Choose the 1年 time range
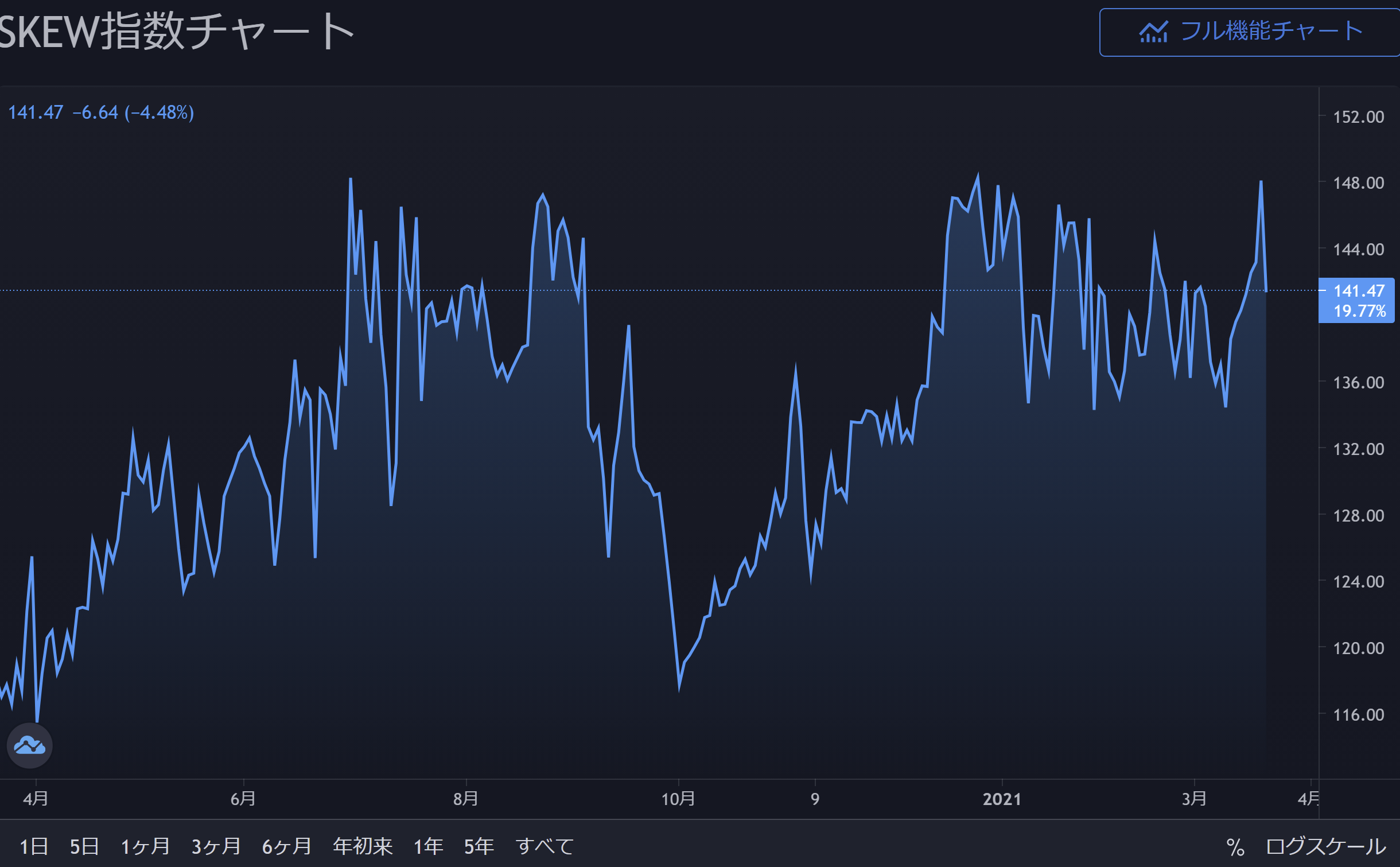This screenshot has height=867, width=1400. 429,846
